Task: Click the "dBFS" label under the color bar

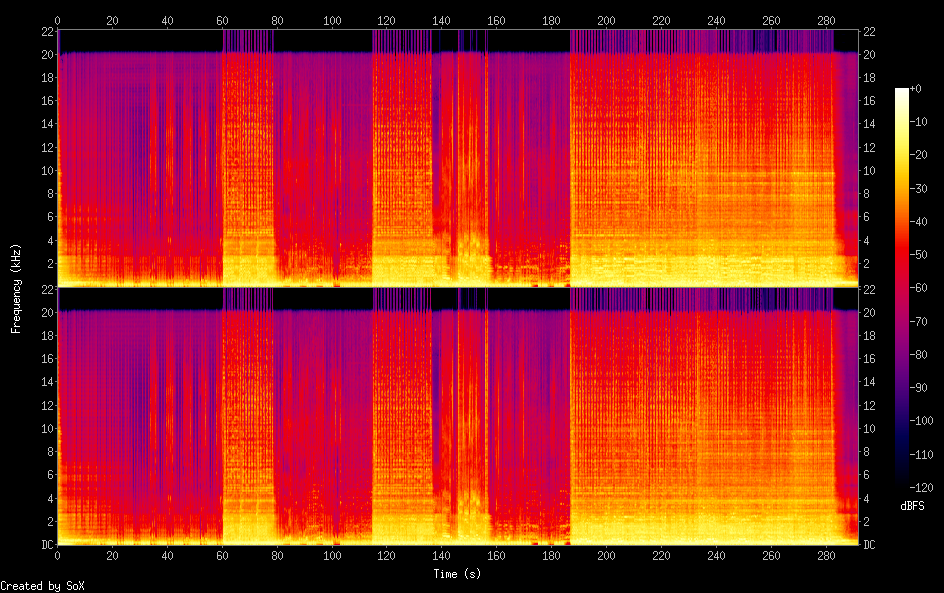Action: 911,506
